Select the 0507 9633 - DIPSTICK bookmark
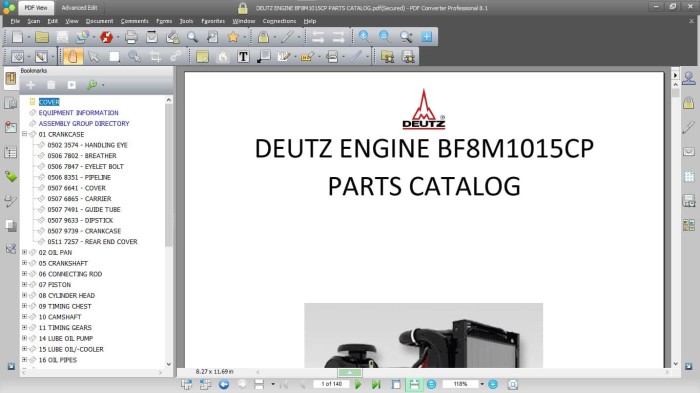 (x=80, y=220)
